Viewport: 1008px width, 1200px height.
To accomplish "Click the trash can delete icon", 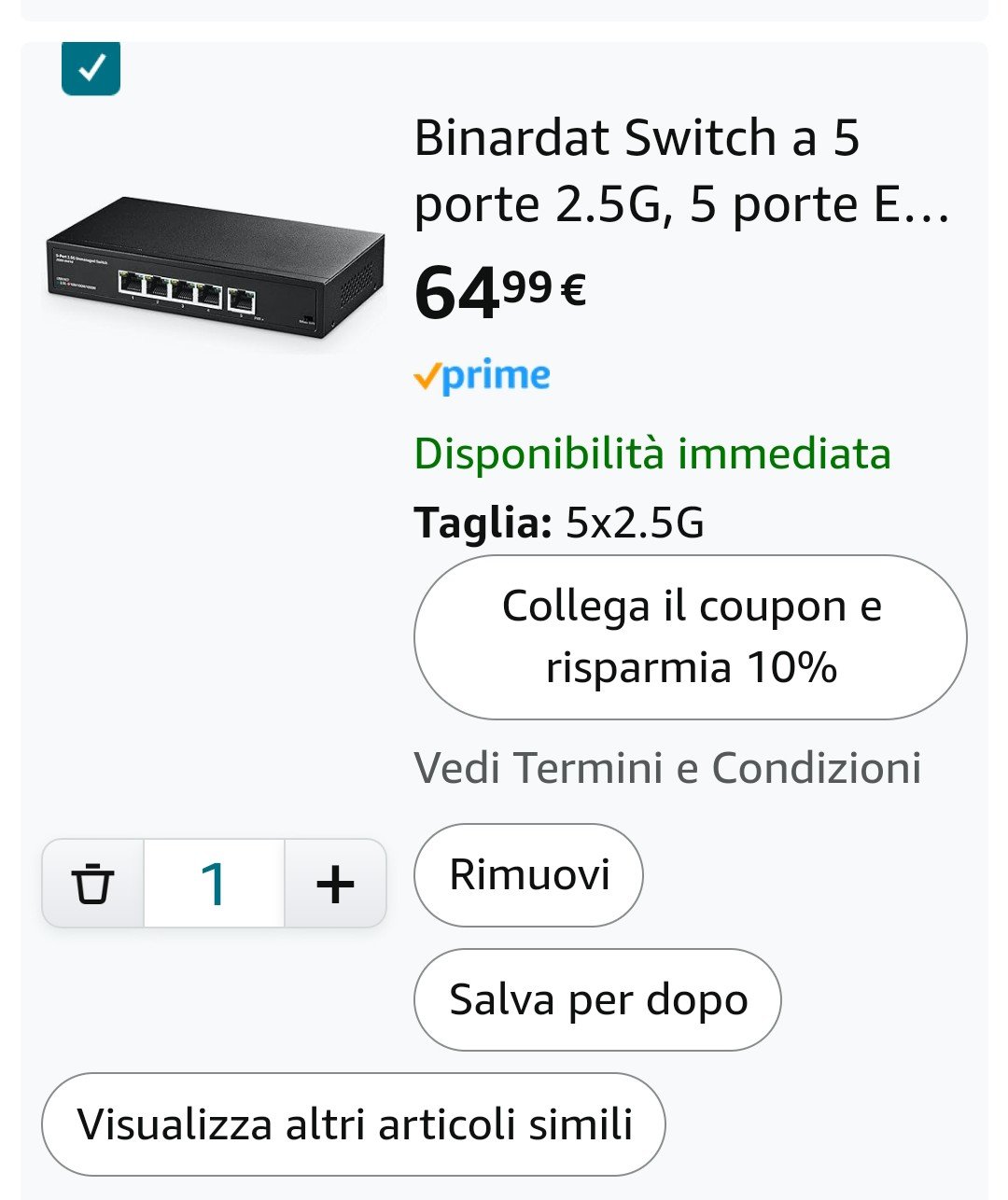I will [92, 883].
